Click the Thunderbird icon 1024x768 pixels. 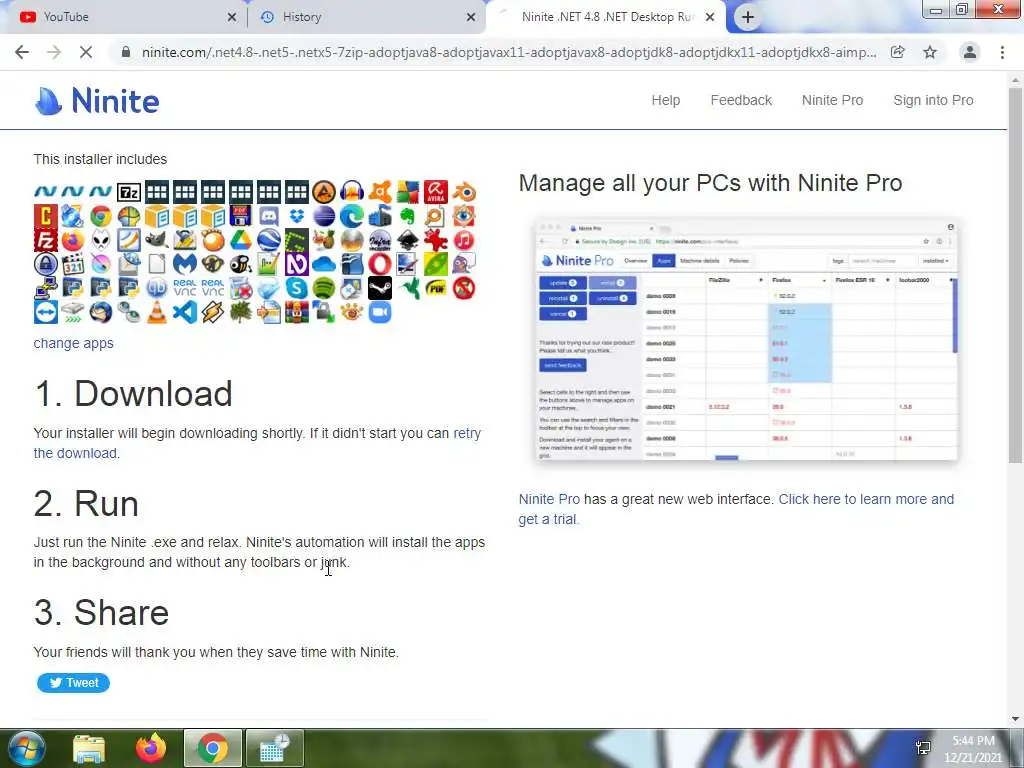coord(101,312)
